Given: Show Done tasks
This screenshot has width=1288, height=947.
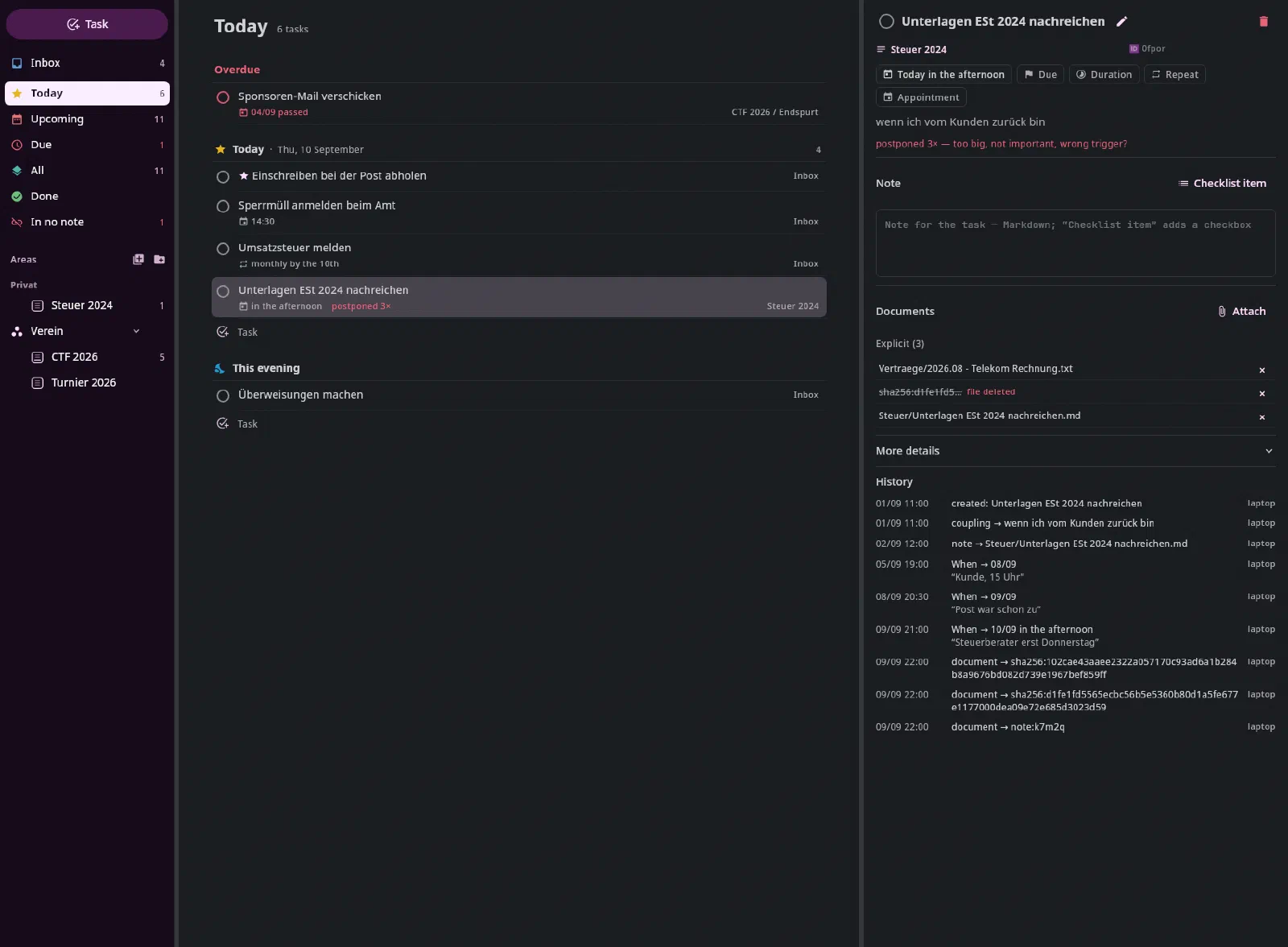Looking at the screenshot, I should tap(87, 196).
